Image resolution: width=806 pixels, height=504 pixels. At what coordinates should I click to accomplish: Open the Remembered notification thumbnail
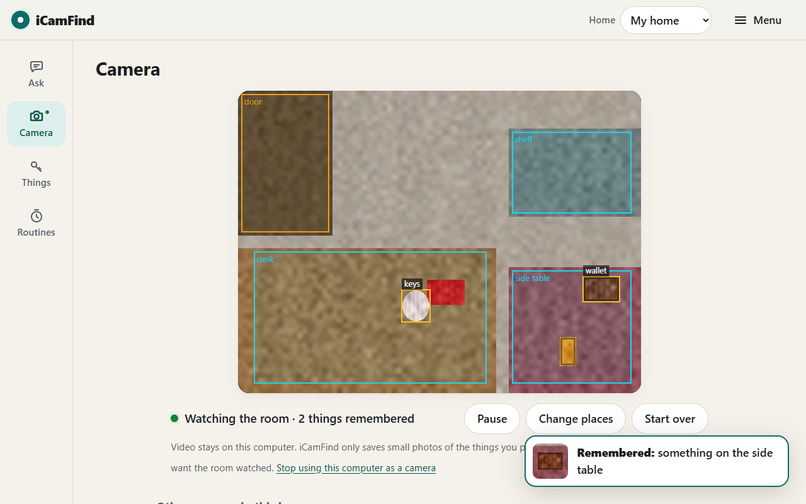point(550,461)
